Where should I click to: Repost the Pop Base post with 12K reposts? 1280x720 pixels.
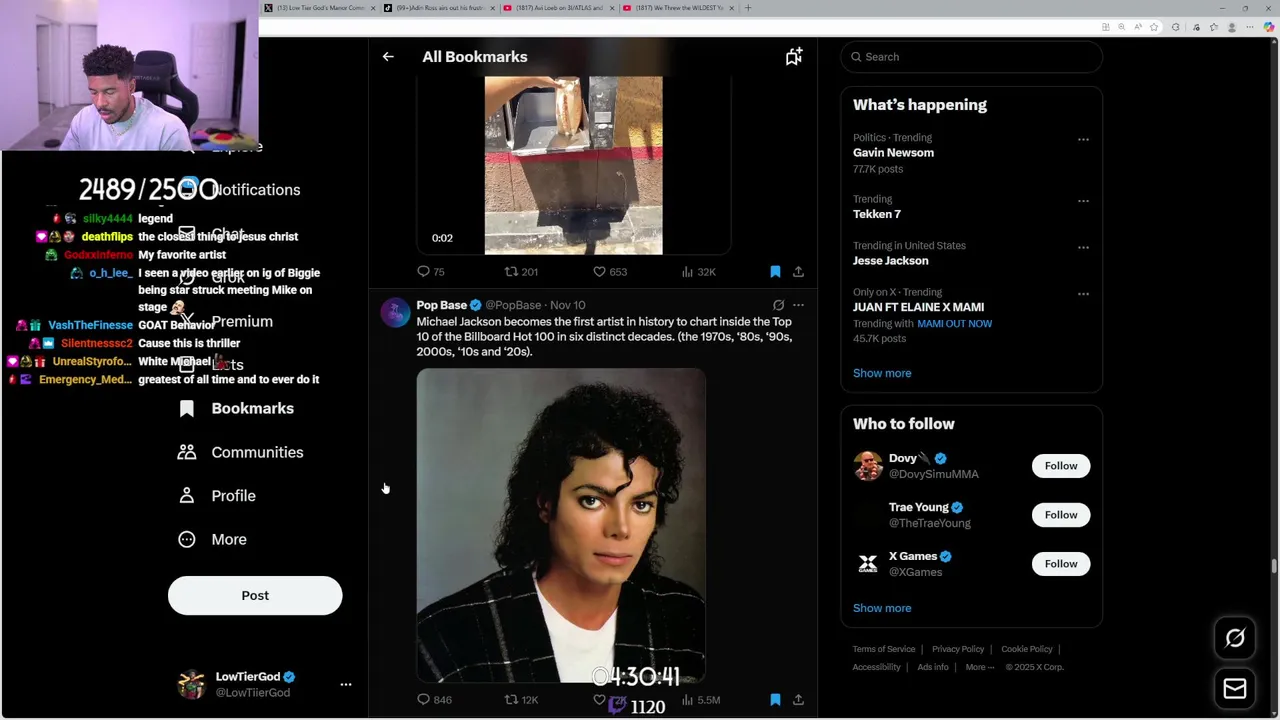click(521, 700)
